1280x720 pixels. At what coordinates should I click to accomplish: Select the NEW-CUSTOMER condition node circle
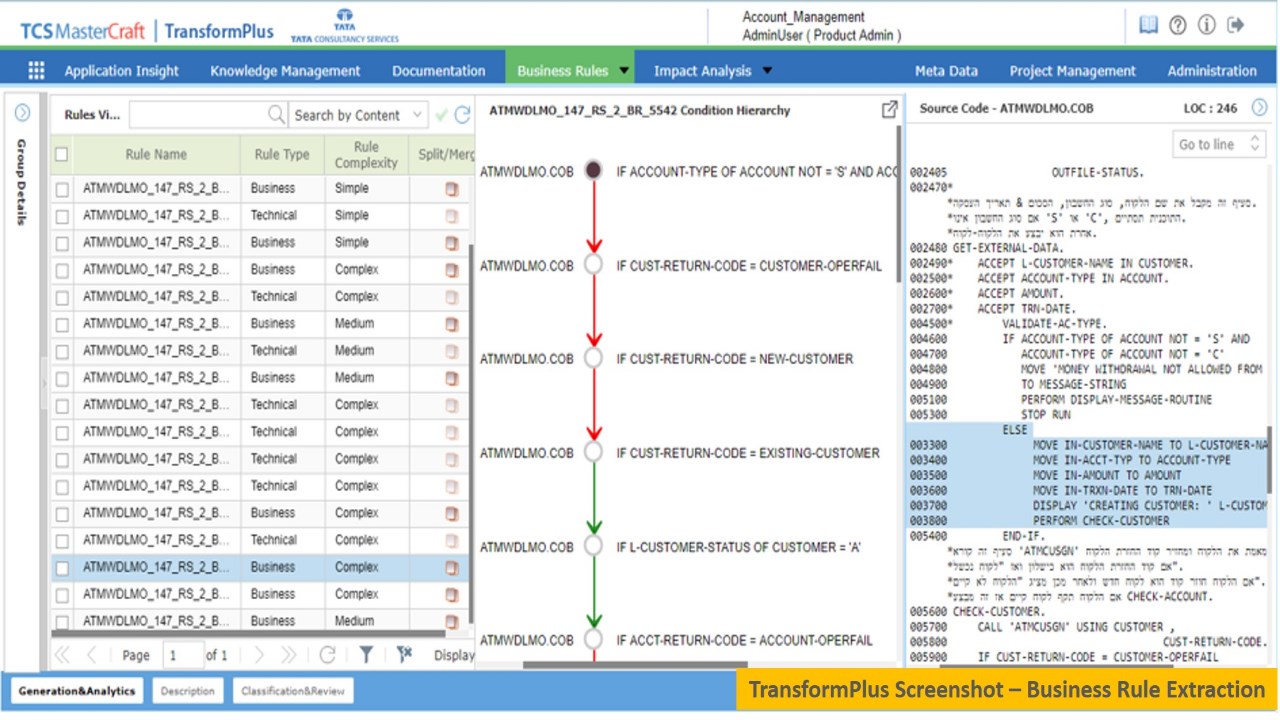tap(593, 358)
